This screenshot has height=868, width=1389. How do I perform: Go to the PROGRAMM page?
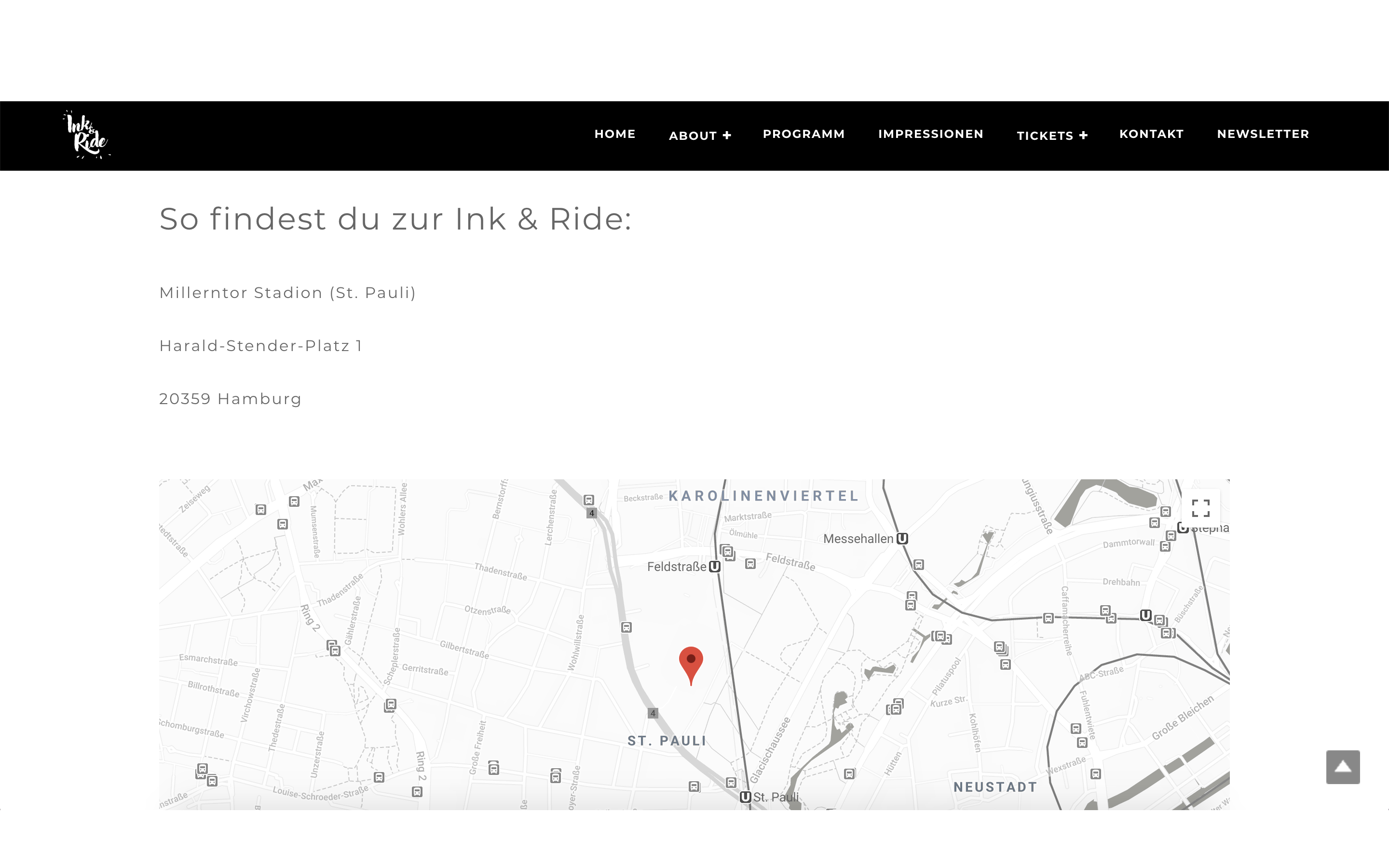803,134
